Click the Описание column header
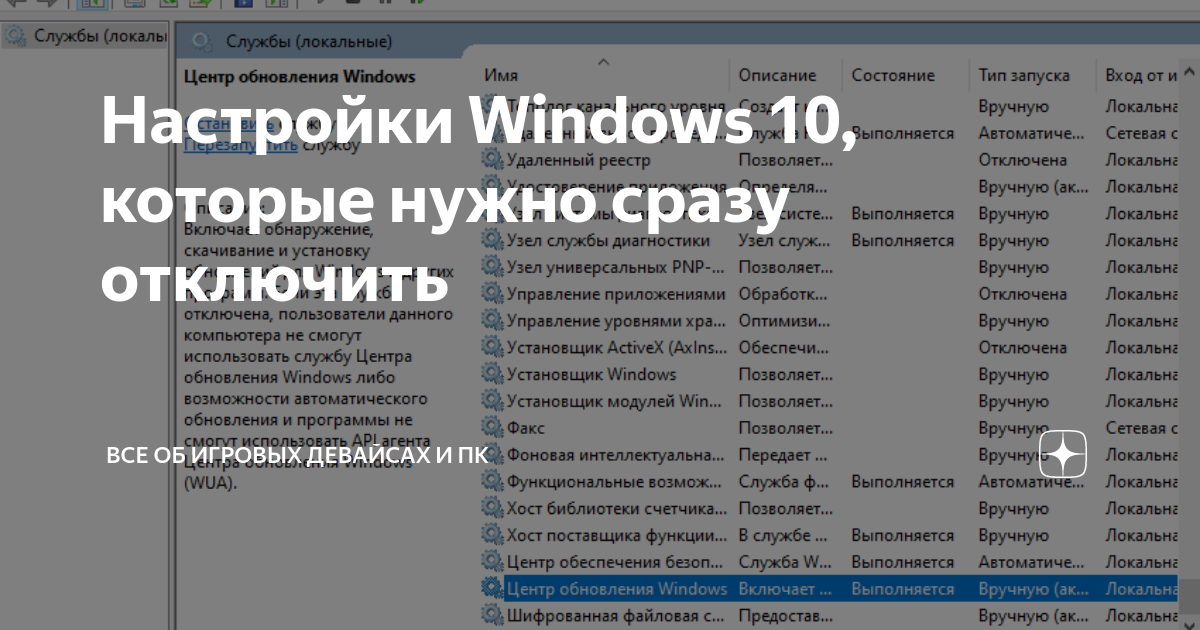The width and height of the screenshot is (1200, 630). (x=777, y=76)
